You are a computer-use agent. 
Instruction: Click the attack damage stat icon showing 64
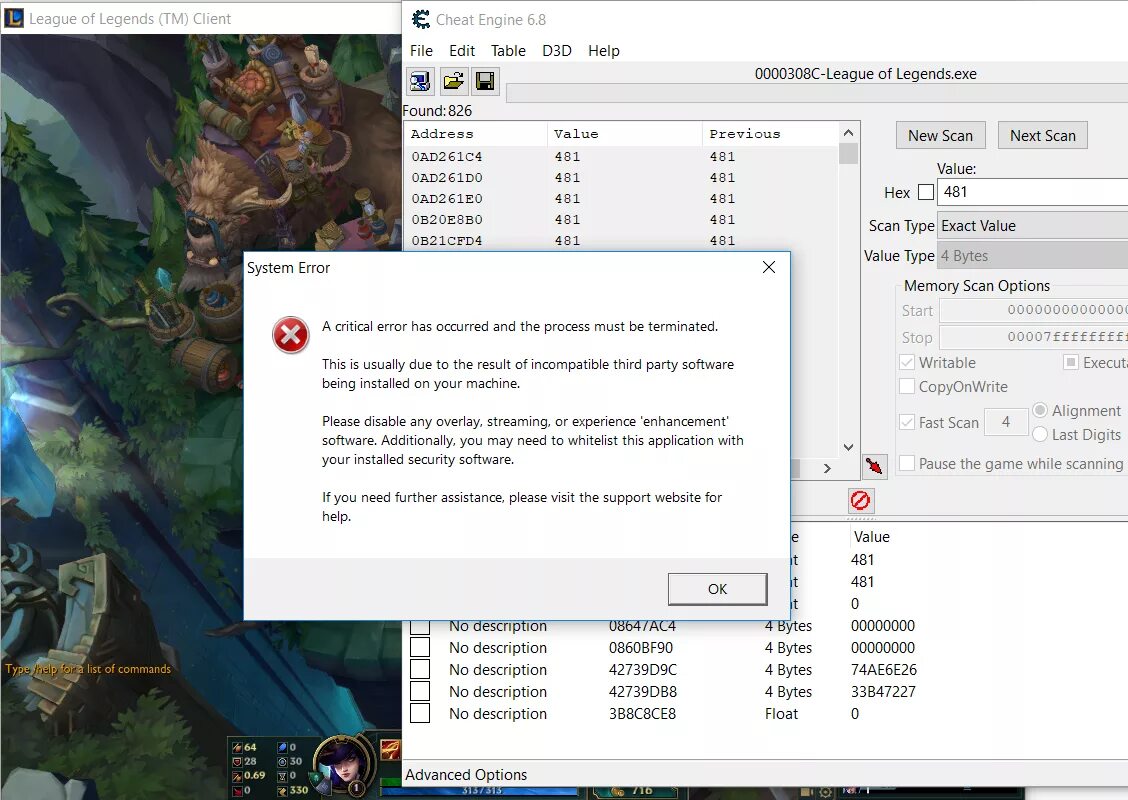click(237, 747)
